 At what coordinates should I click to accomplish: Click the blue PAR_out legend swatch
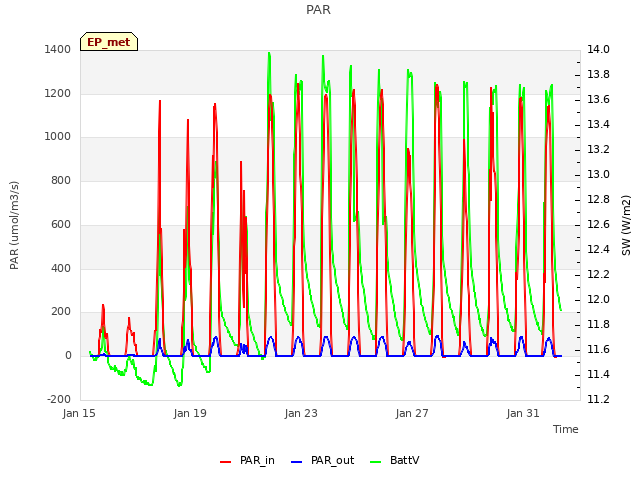(297, 462)
